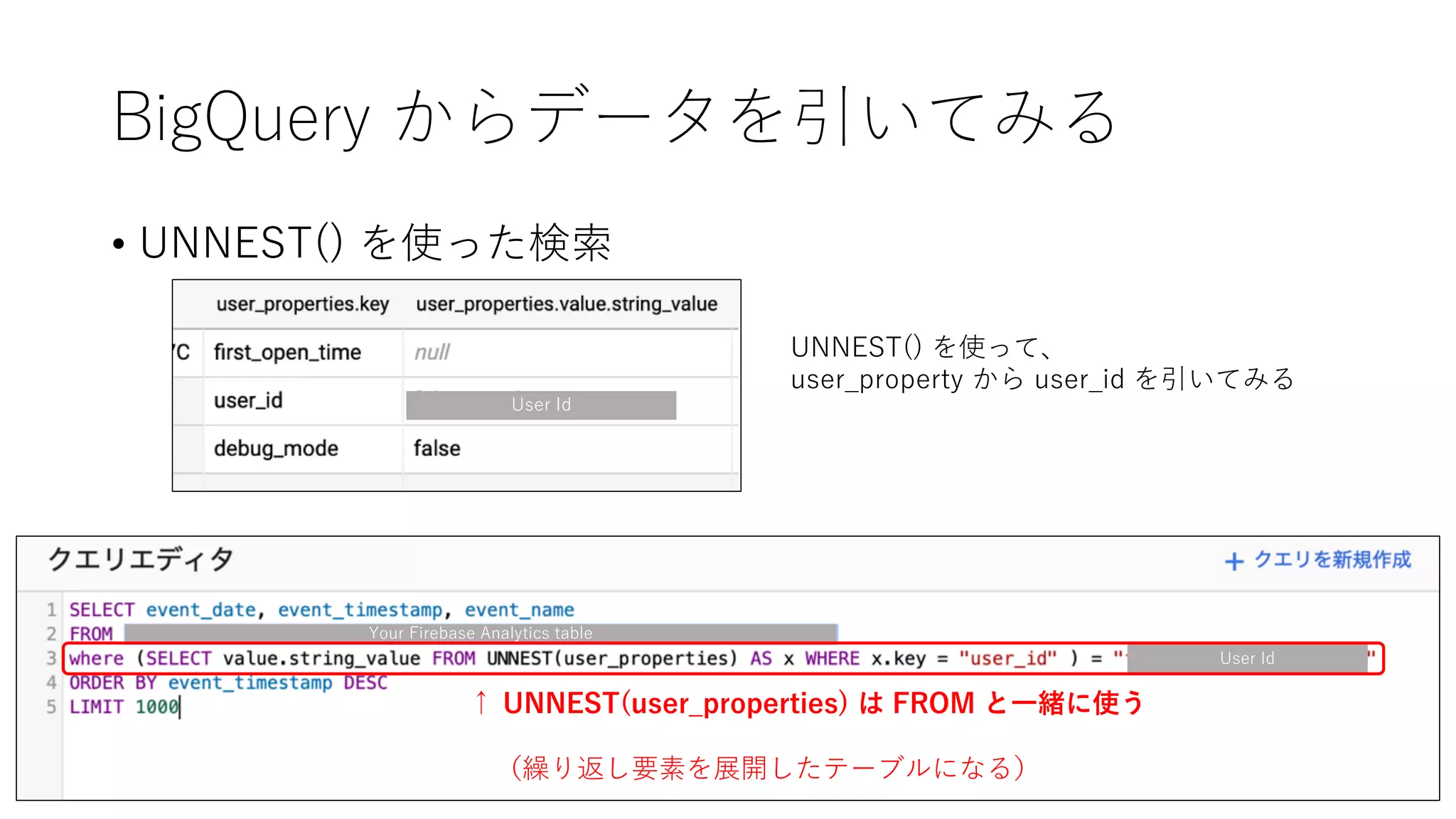Click value.string_value in the subquery

pyautogui.click(x=321, y=658)
